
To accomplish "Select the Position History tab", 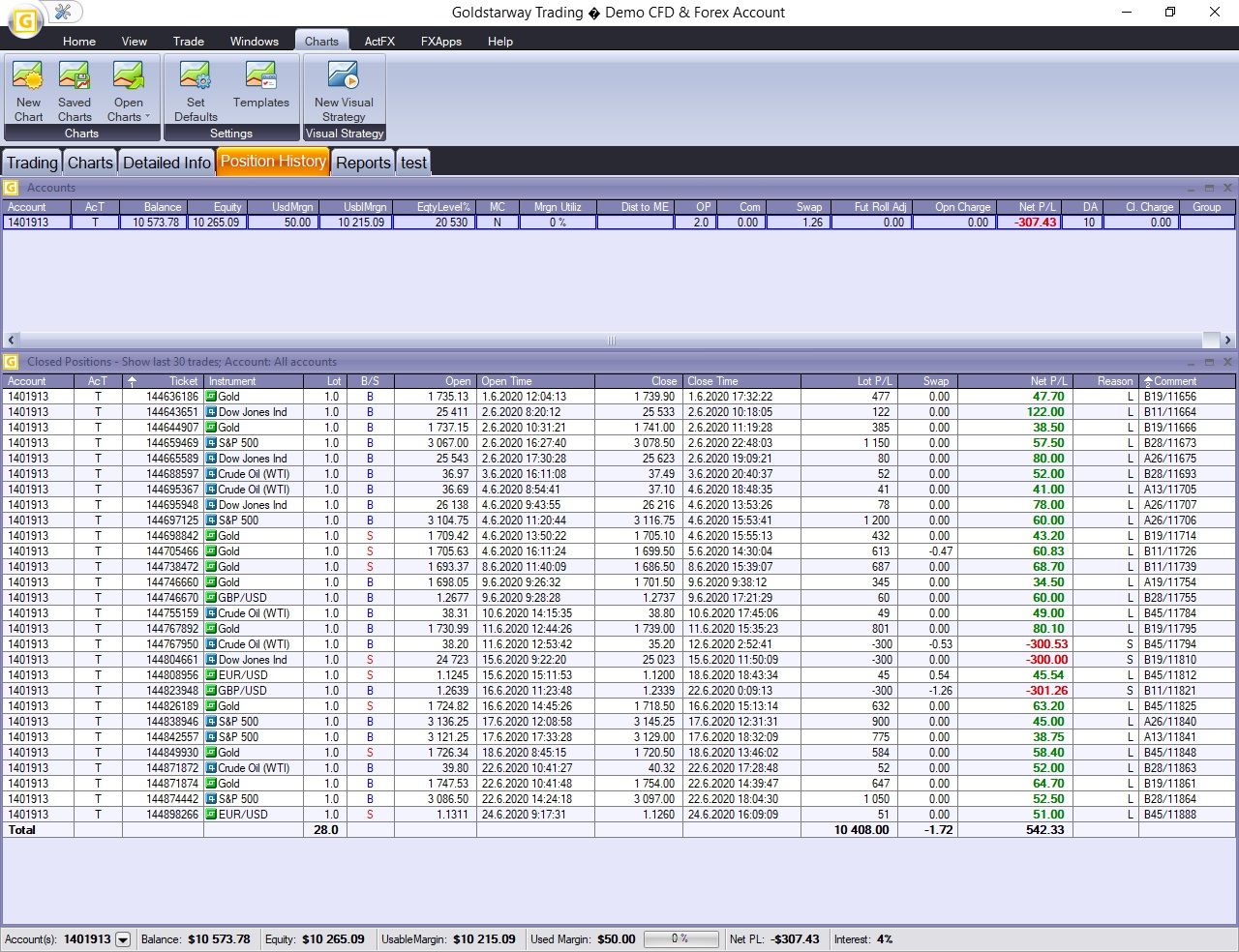I will (x=273, y=162).
